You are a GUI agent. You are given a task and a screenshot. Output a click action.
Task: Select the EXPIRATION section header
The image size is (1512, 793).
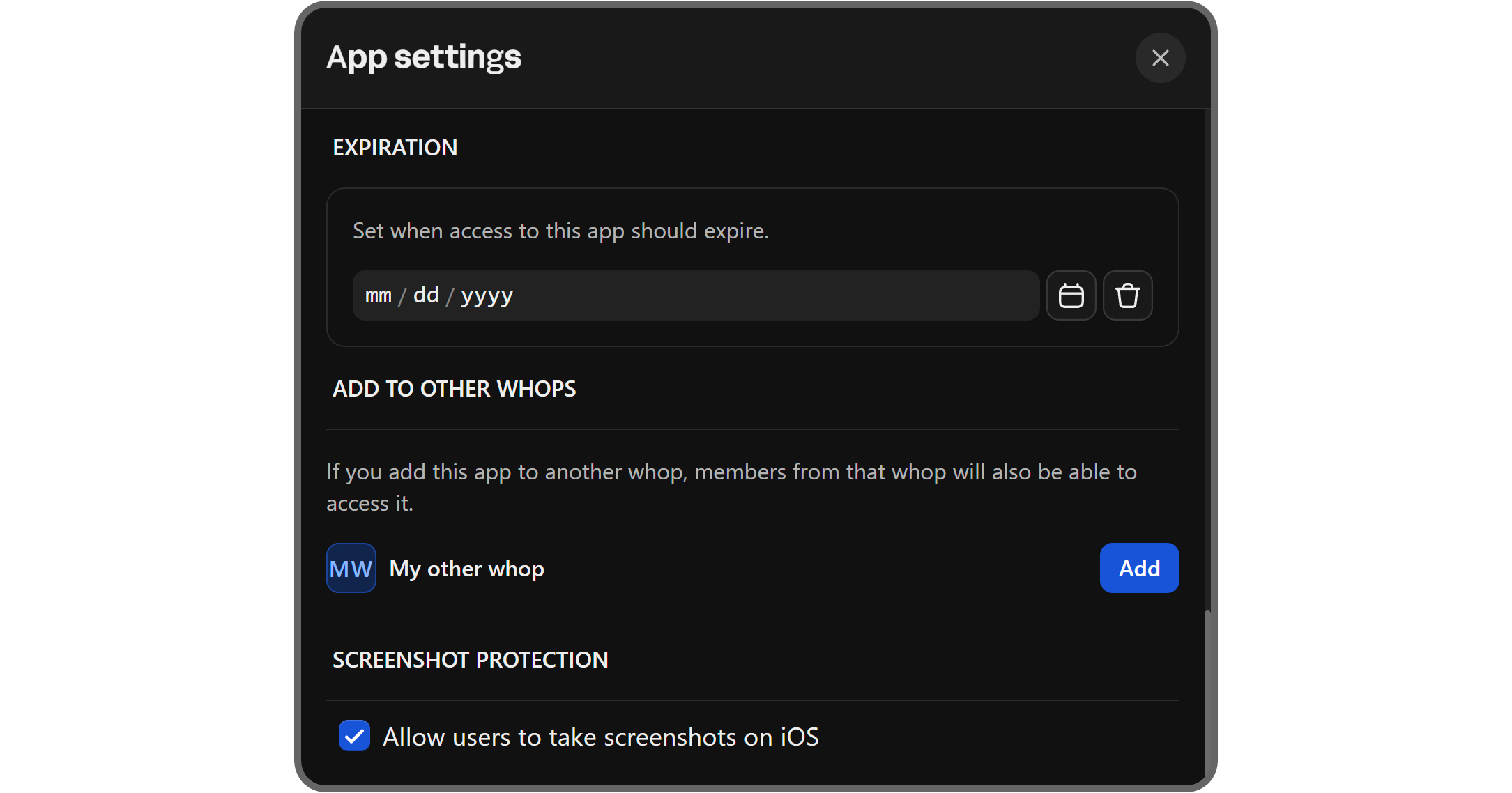pos(395,147)
